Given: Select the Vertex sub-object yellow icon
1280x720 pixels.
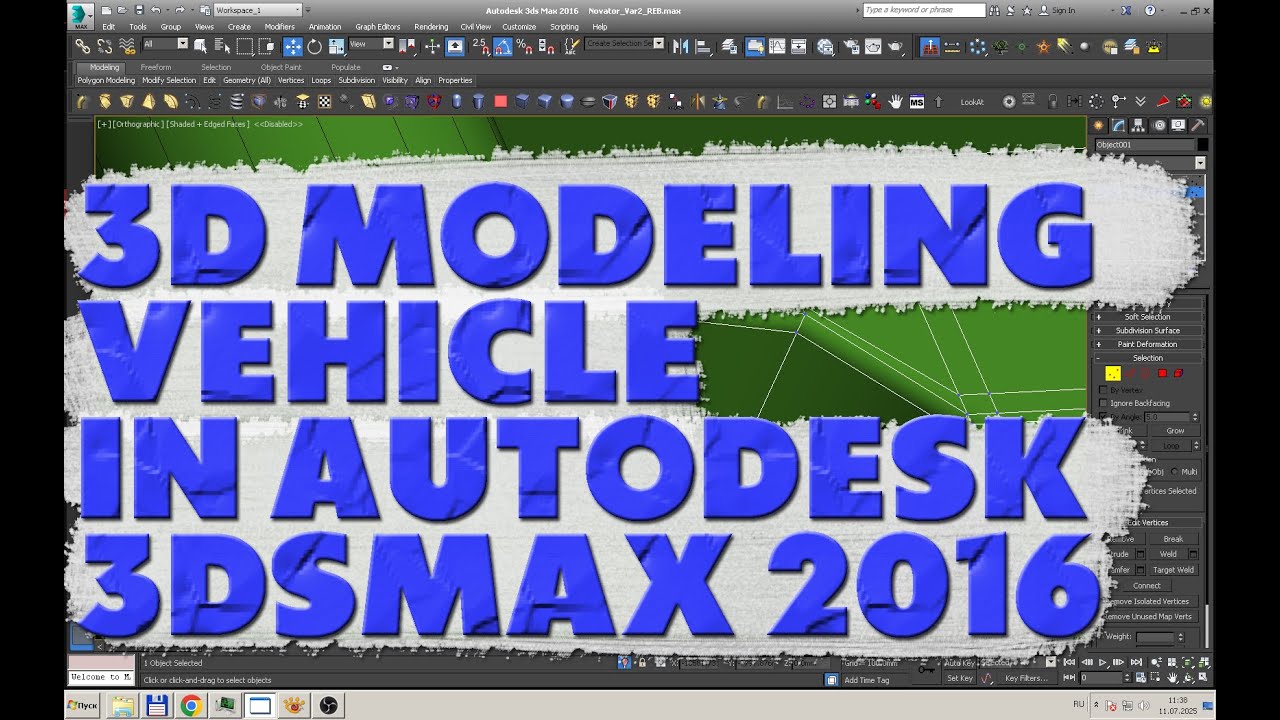Looking at the screenshot, I should [x=1113, y=373].
